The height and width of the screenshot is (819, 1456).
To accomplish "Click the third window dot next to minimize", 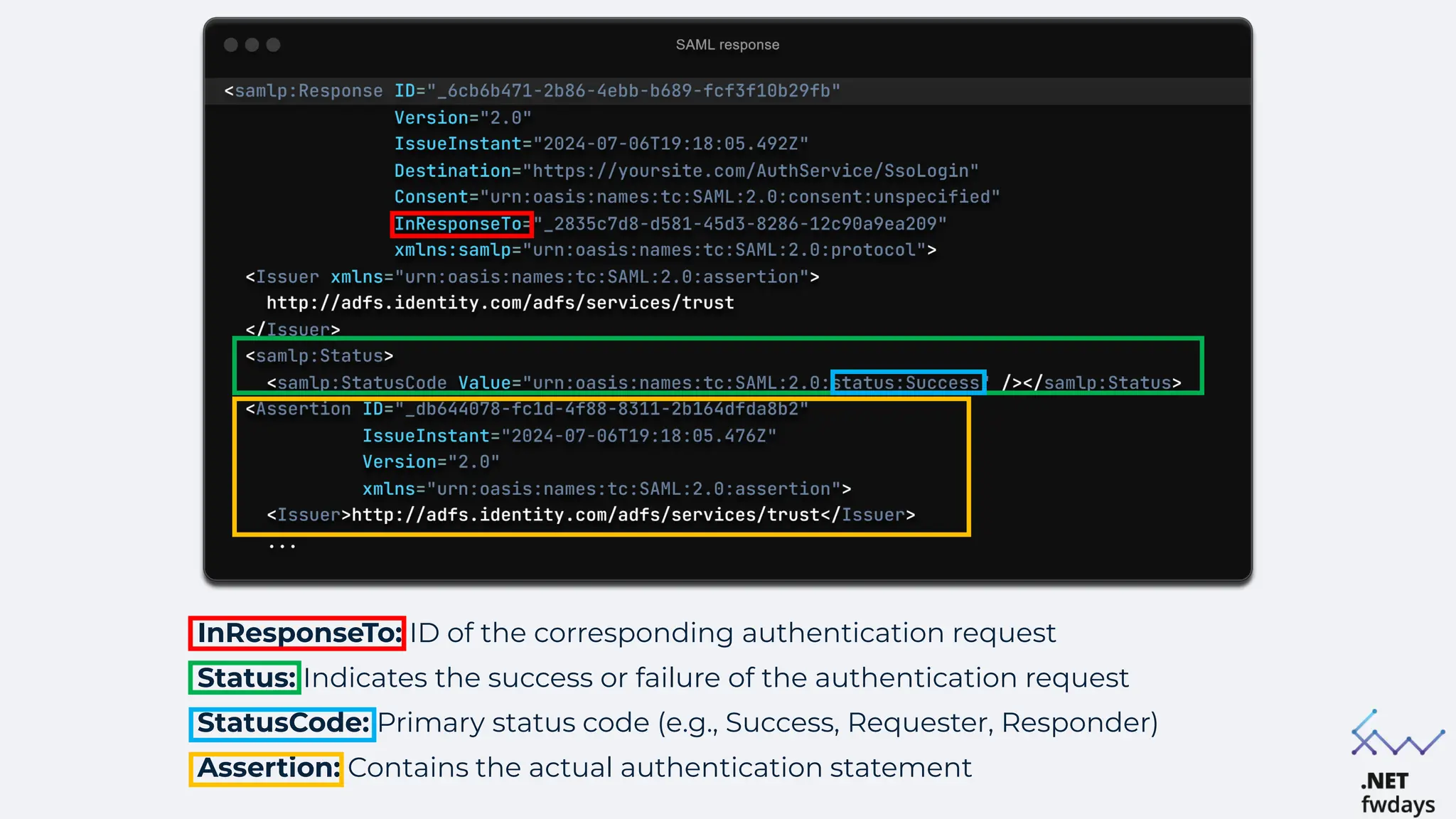I will point(274,45).
